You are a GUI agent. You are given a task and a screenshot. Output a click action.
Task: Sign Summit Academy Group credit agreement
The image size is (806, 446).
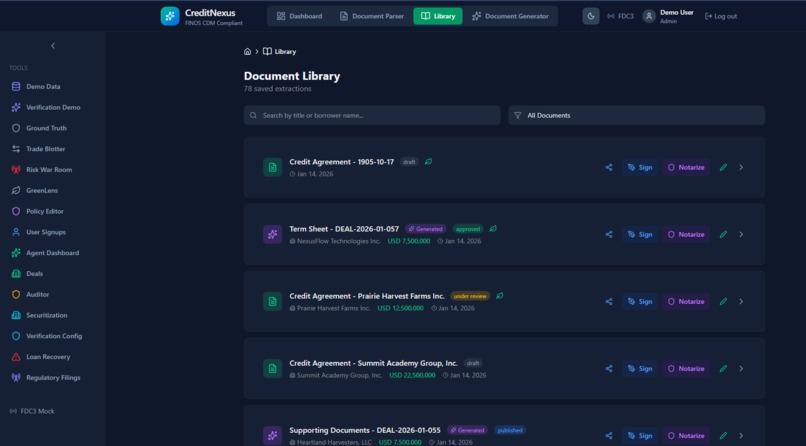click(640, 368)
